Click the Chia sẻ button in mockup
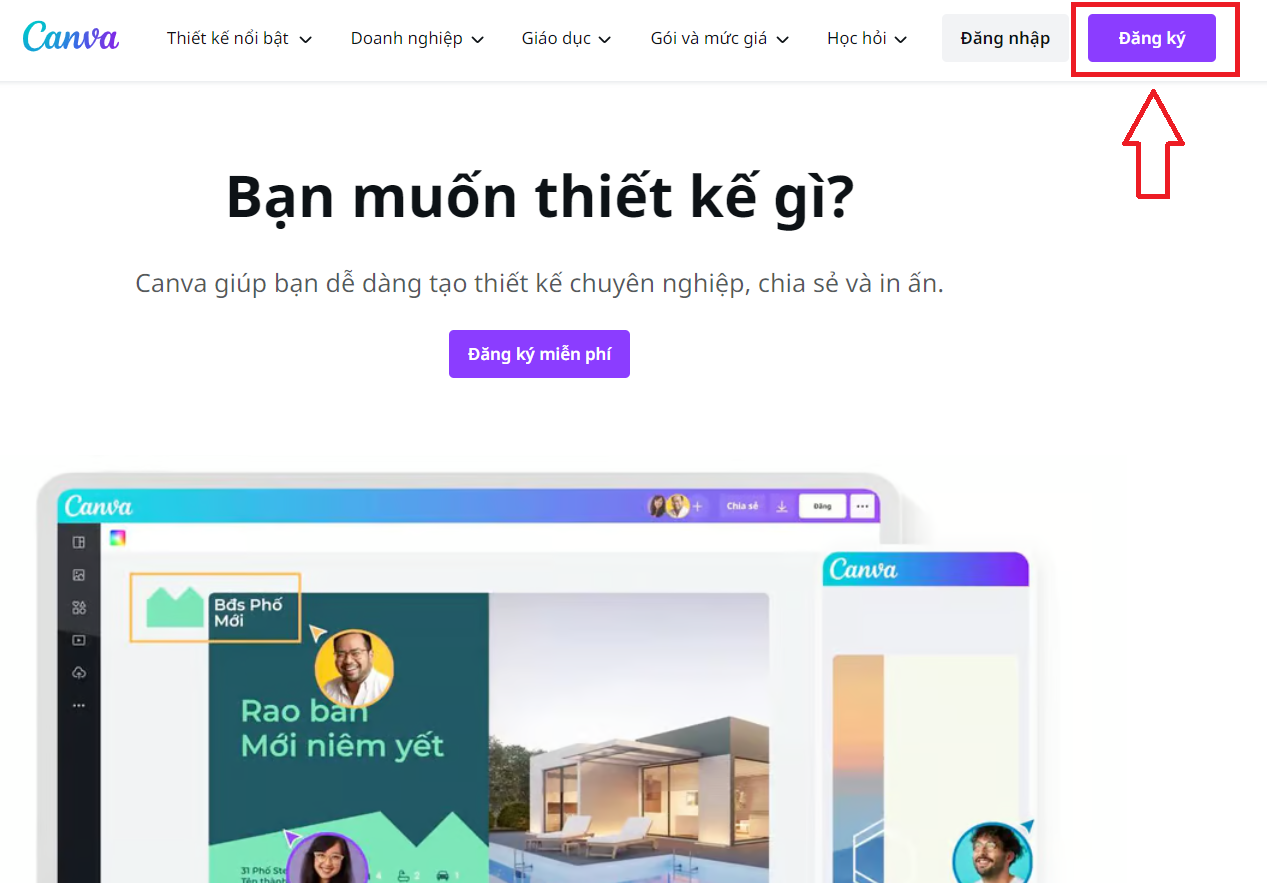The height and width of the screenshot is (884, 1267). 742,506
